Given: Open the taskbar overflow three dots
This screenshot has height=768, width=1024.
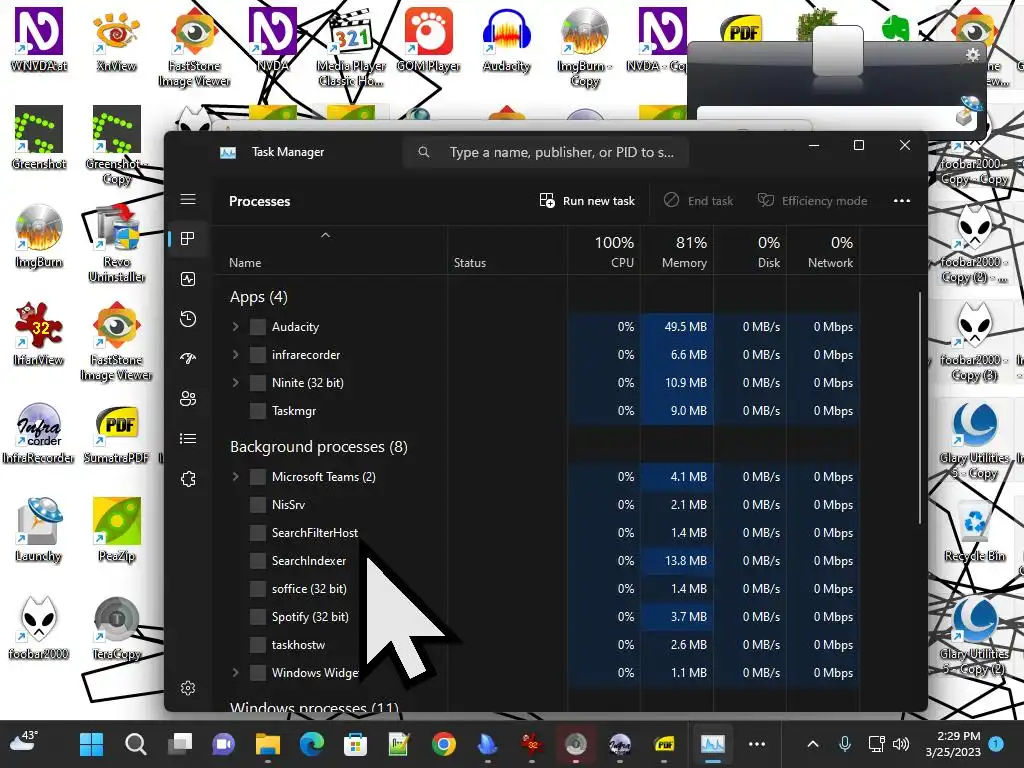Looking at the screenshot, I should pyautogui.click(x=757, y=744).
